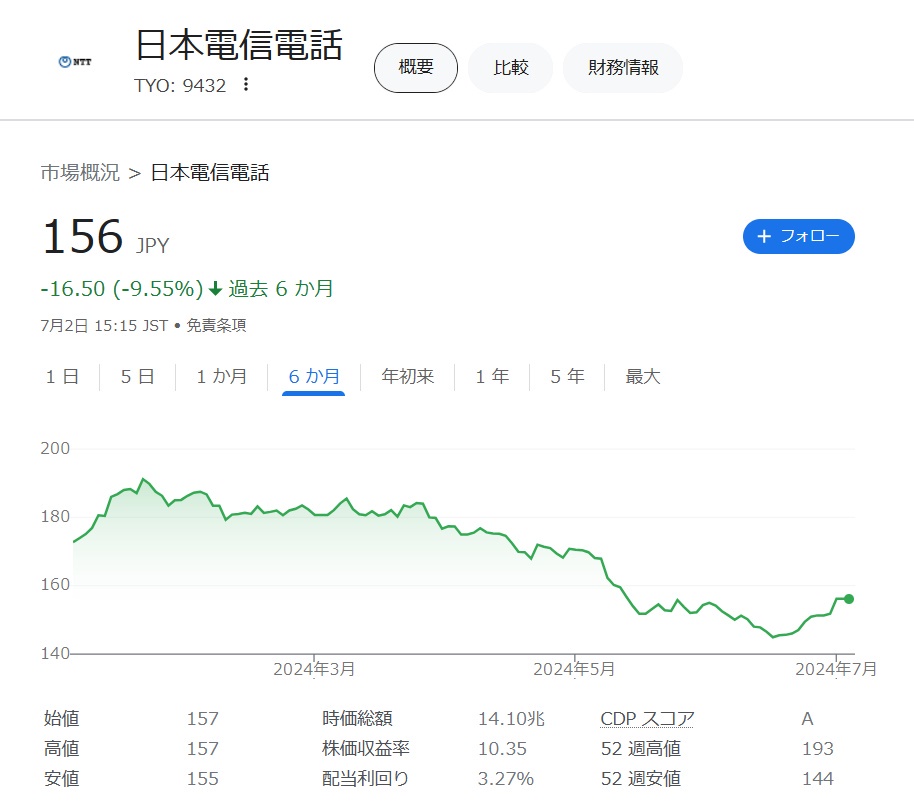Click the TYO: 9432 ticker text
The image size is (914, 808).
(x=180, y=86)
